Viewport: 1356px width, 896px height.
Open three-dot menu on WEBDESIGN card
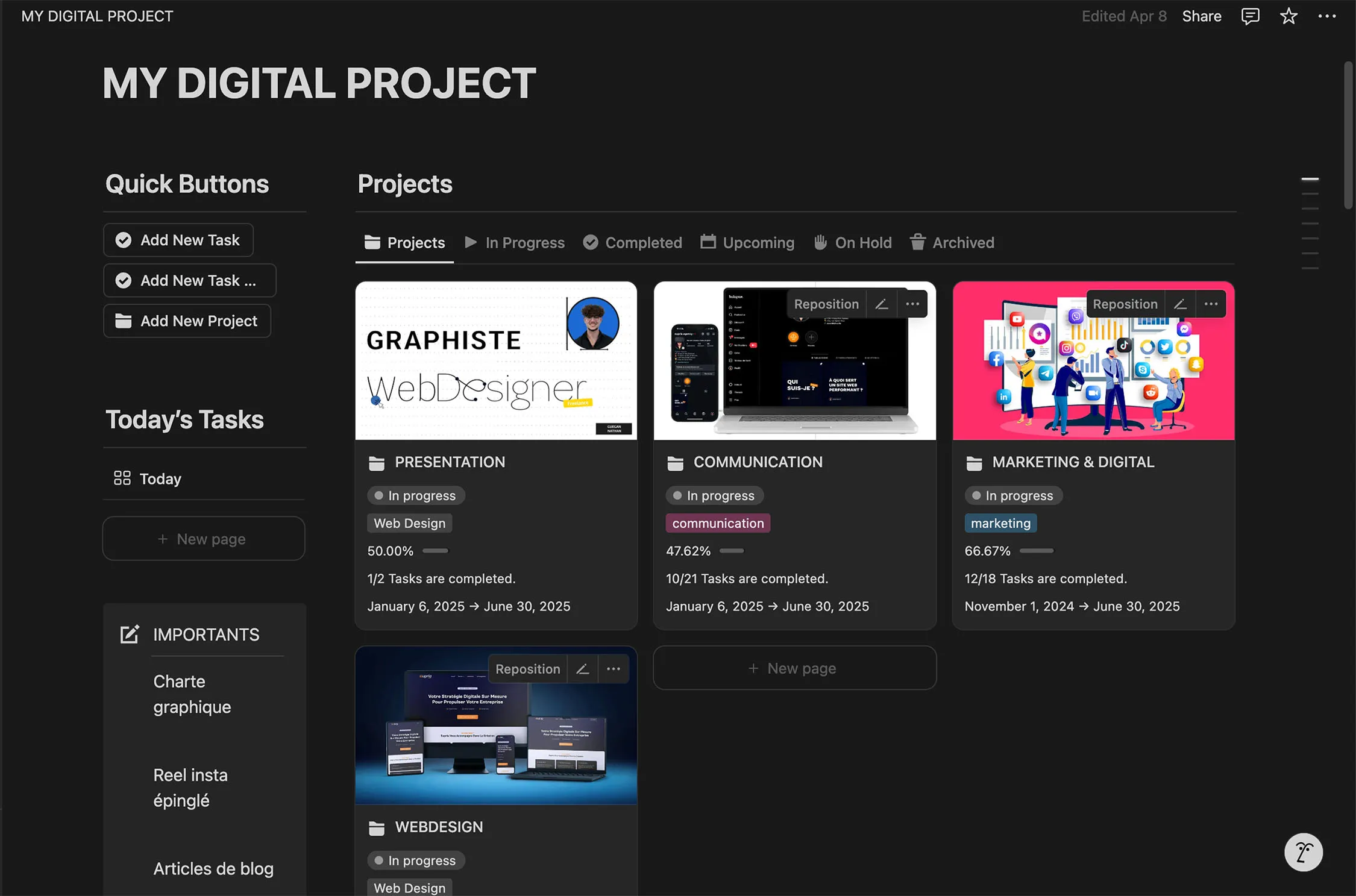tap(614, 669)
